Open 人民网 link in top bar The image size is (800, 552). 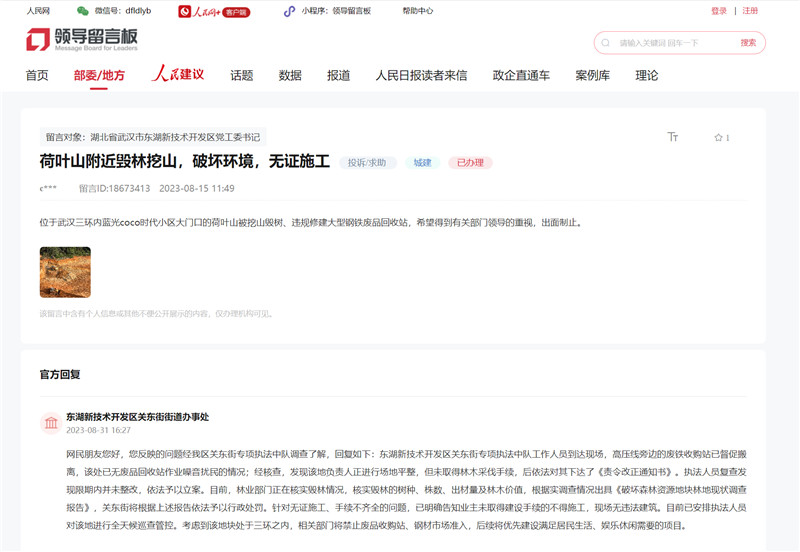point(38,11)
